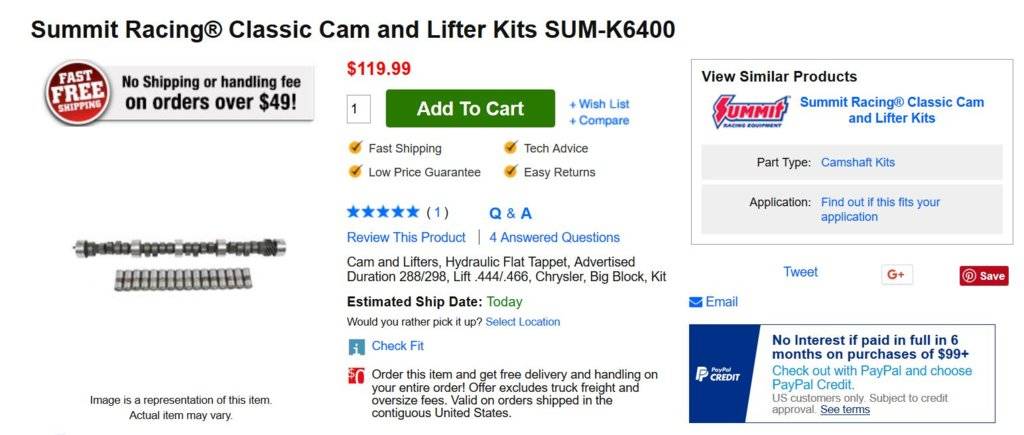Image resolution: width=1024 pixels, height=435 pixels.
Task: Click Select Location for pickup
Action: pos(523,322)
